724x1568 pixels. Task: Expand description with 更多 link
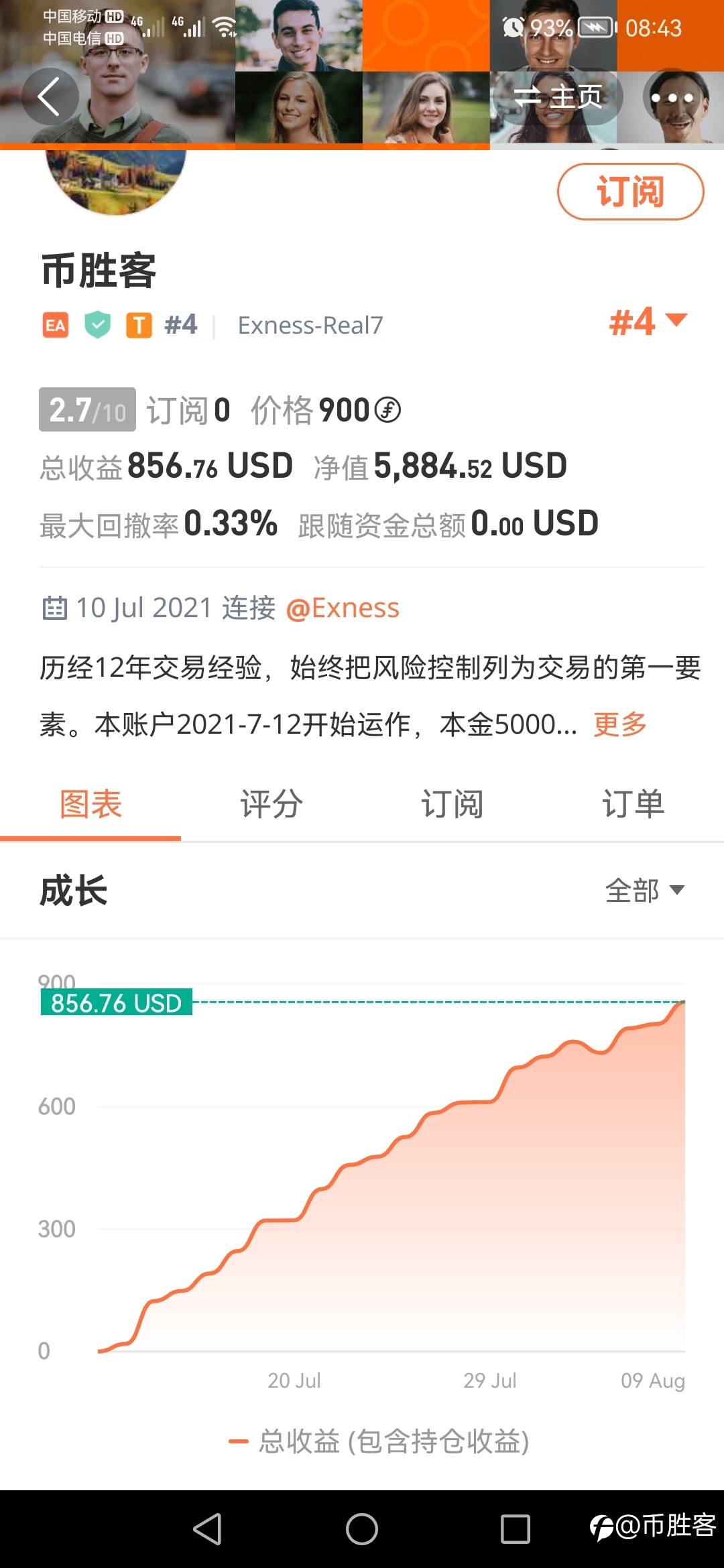click(x=620, y=724)
